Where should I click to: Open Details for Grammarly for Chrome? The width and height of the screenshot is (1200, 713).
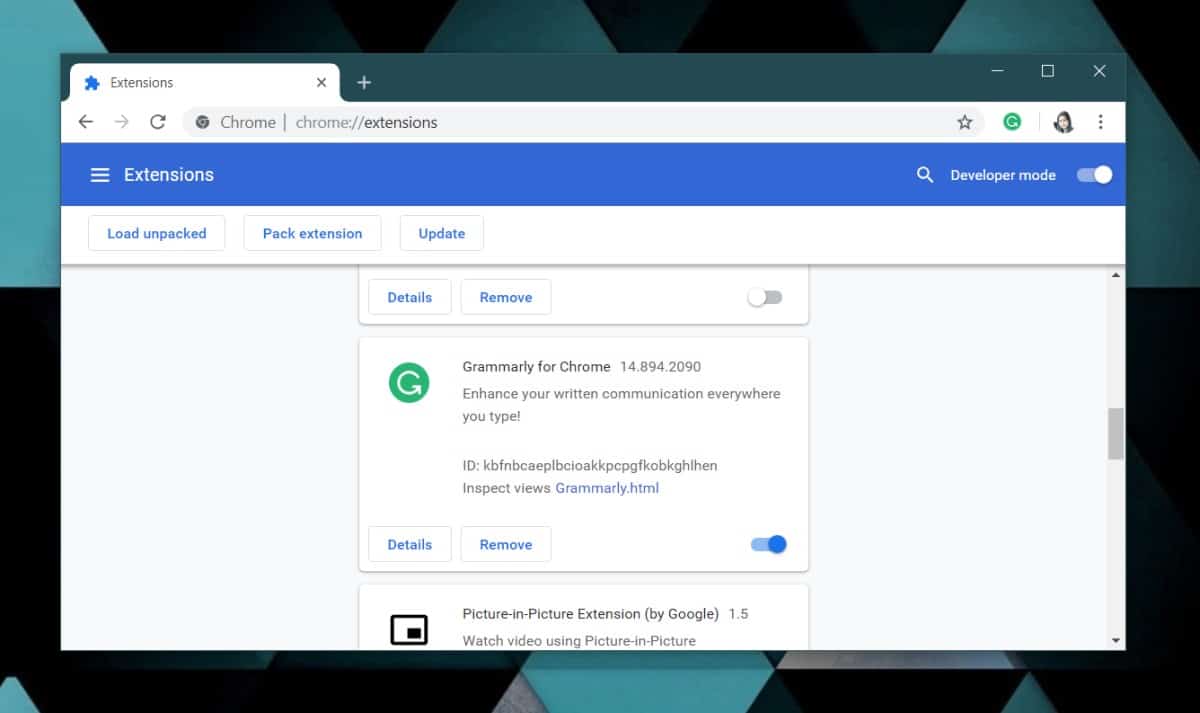pyautogui.click(x=409, y=544)
